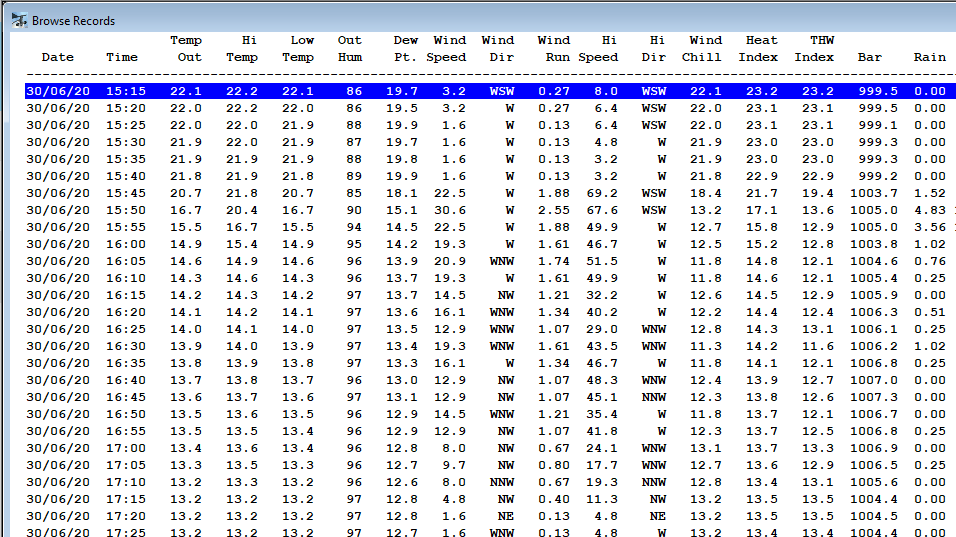Select the record at time 15:20
Image resolution: width=956 pixels, height=537 pixels.
490,108
